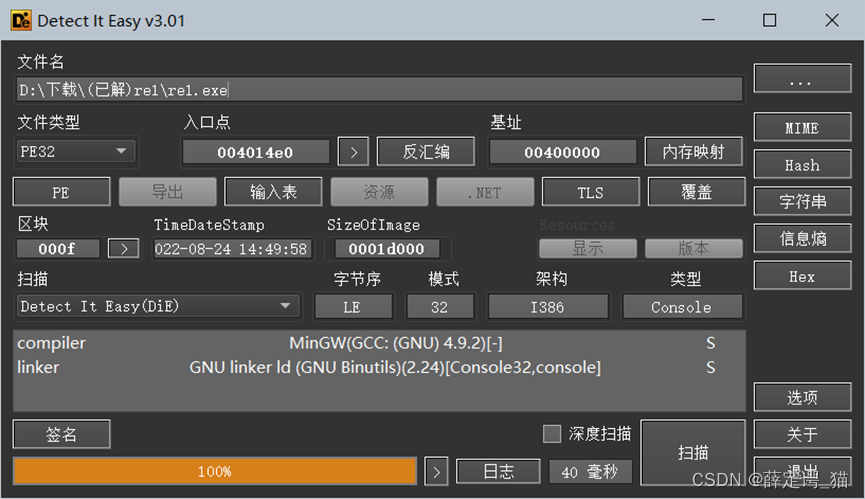Open the MIME info button
The image size is (865, 499).
[802, 127]
